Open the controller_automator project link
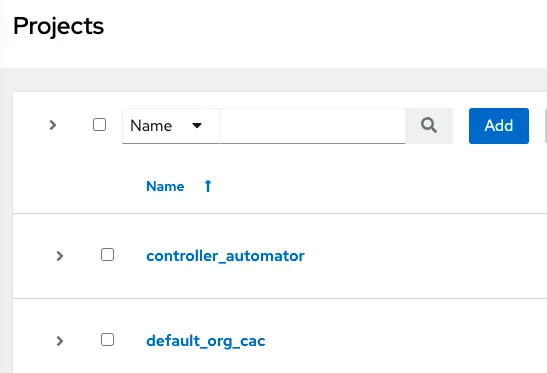This screenshot has height=373, width=547. pyautogui.click(x=225, y=256)
